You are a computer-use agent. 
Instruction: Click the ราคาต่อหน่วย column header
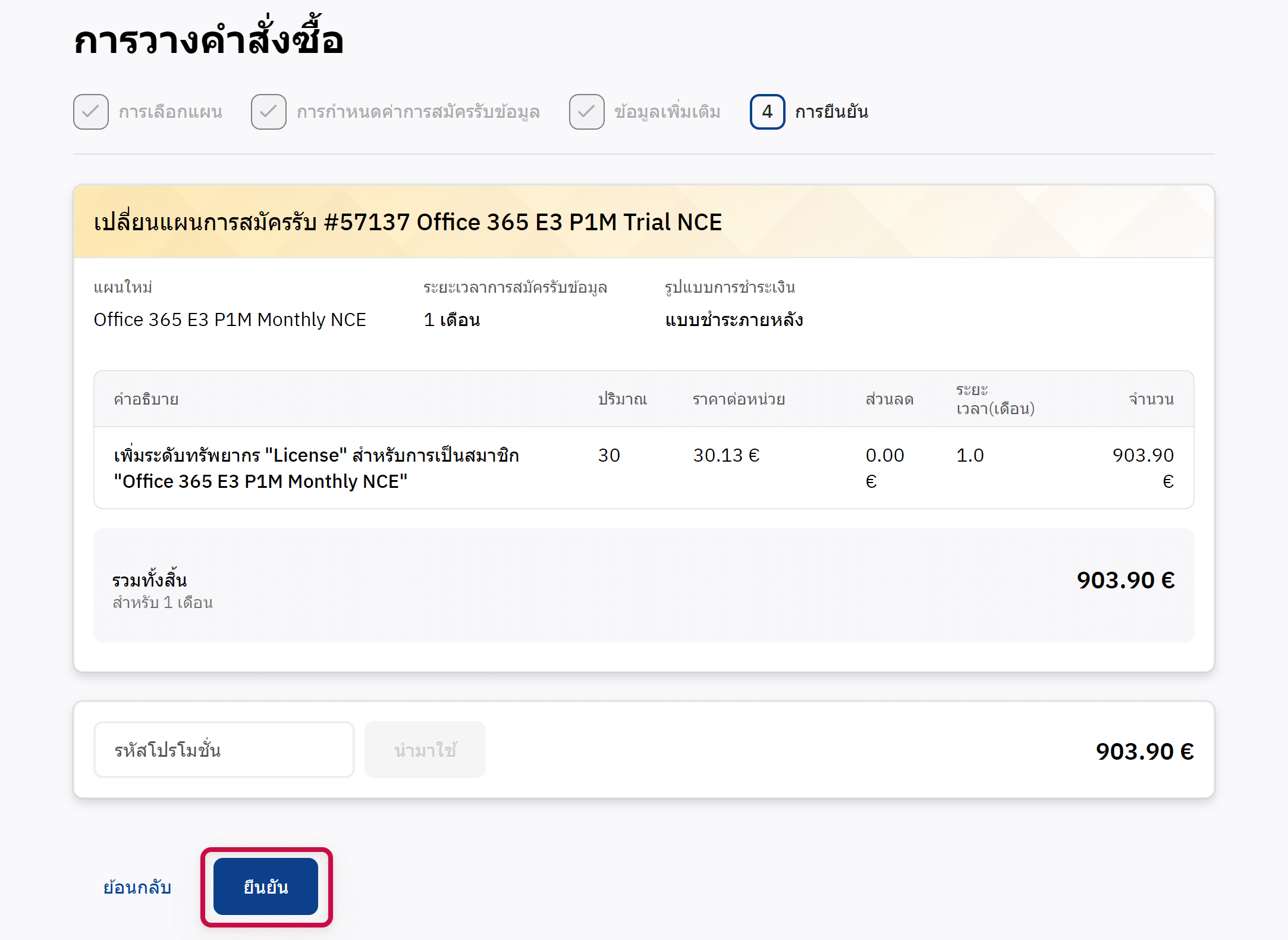tap(739, 399)
